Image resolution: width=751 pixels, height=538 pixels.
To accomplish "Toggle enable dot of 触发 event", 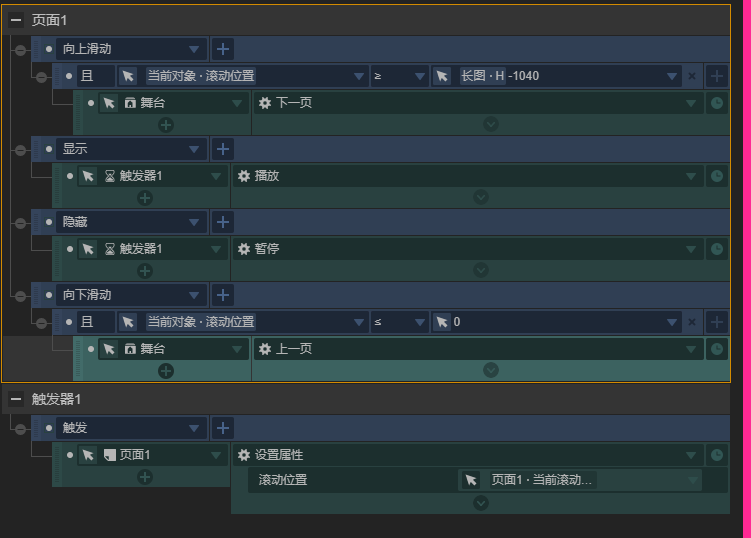I will [x=48, y=428].
